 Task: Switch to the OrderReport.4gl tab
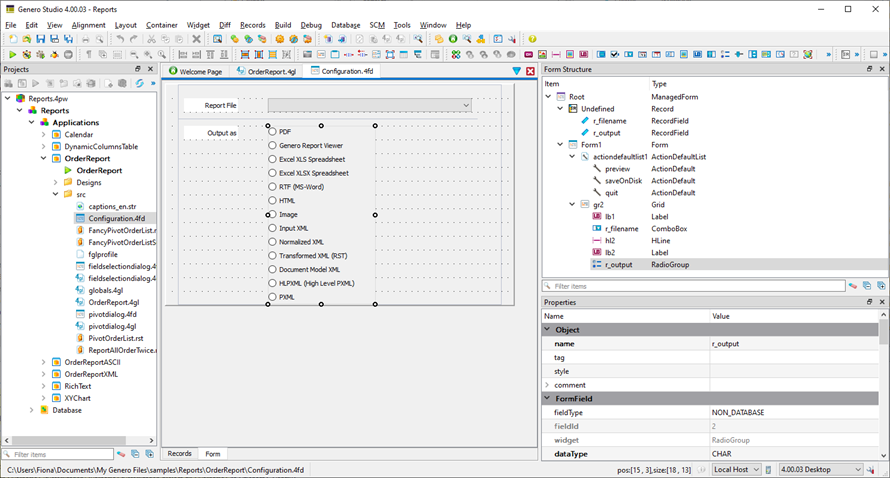[267, 72]
